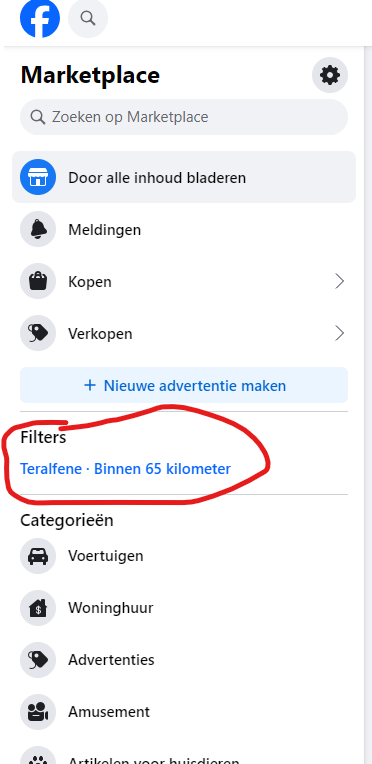
Task: Click the house icon for Woninghuur
Action: [38, 608]
